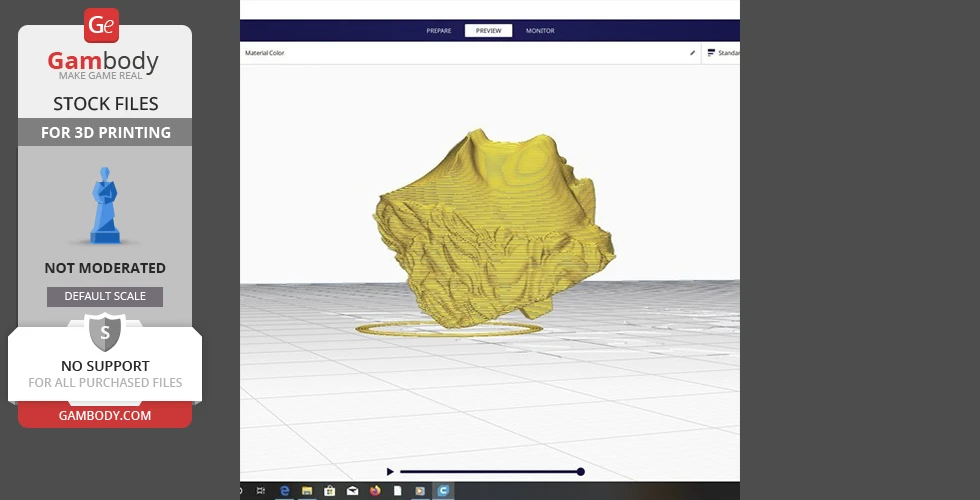The width and height of the screenshot is (980, 500).
Task: Launch Firefox from the taskbar
Action: click(x=374, y=491)
